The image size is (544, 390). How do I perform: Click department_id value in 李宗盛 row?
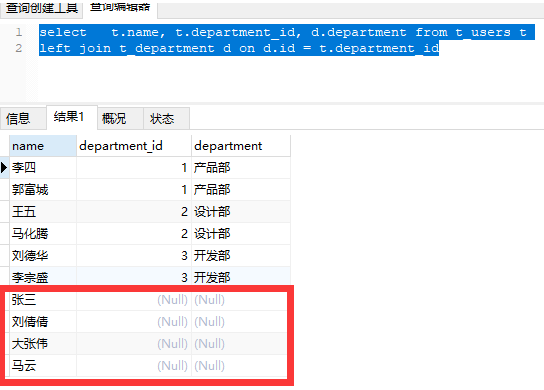pyautogui.click(x=134, y=277)
